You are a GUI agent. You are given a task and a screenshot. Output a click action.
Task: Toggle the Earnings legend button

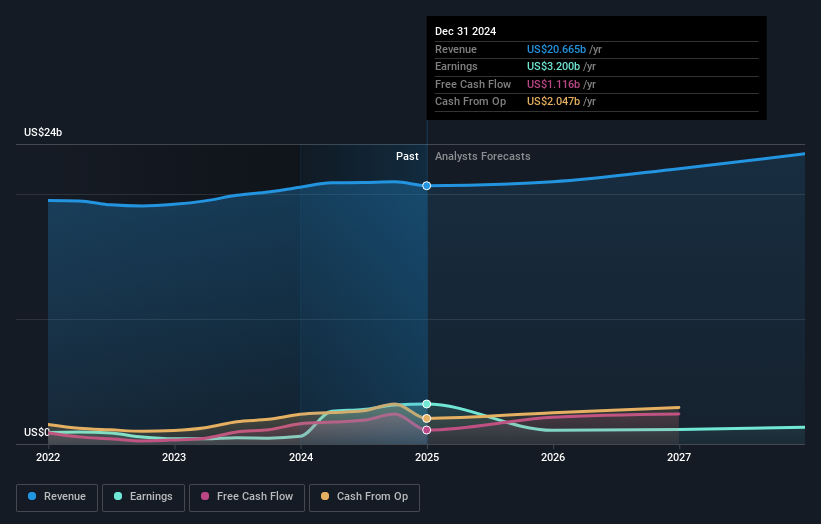tap(143, 497)
